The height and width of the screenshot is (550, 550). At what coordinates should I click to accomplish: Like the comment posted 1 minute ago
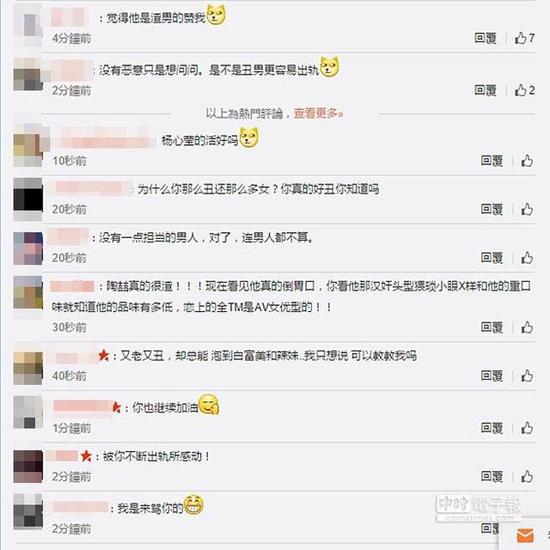(527, 428)
